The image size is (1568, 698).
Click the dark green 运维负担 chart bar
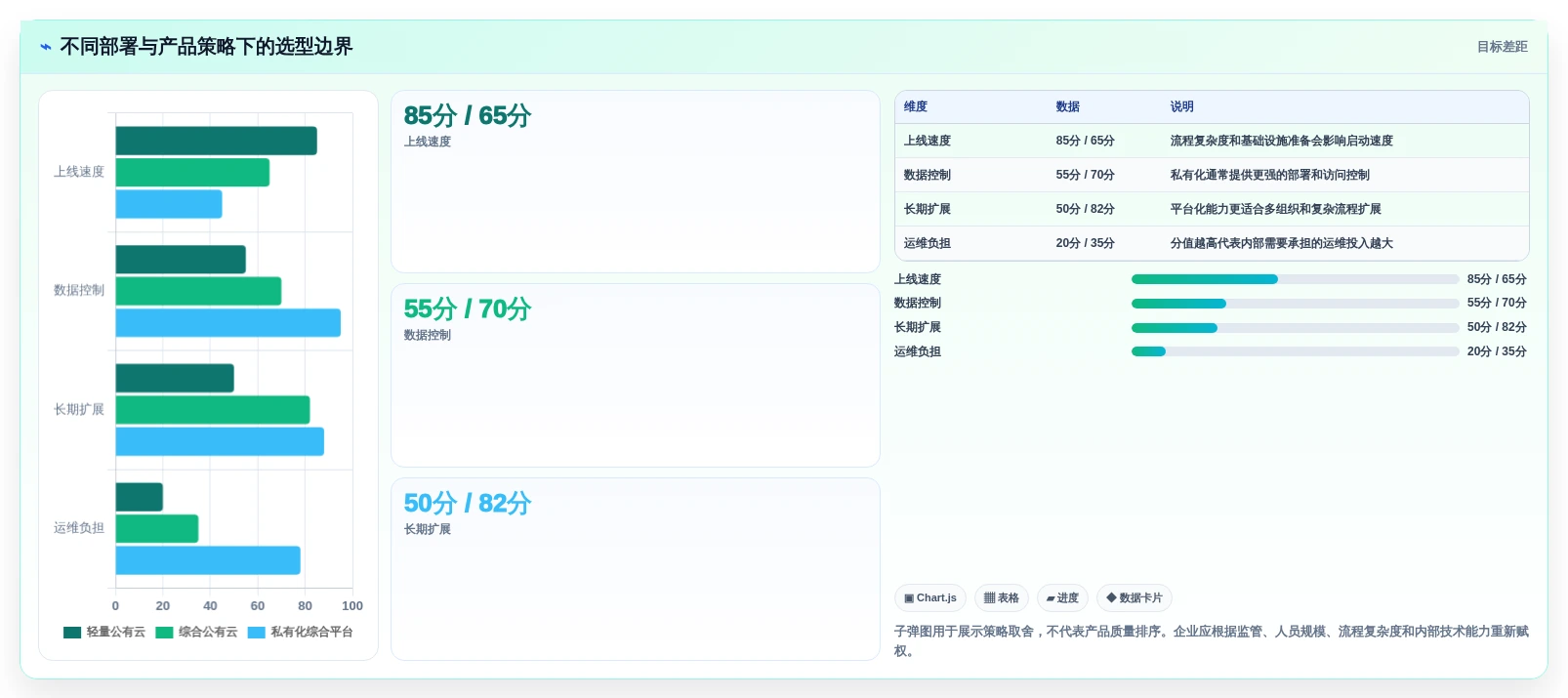pos(140,497)
